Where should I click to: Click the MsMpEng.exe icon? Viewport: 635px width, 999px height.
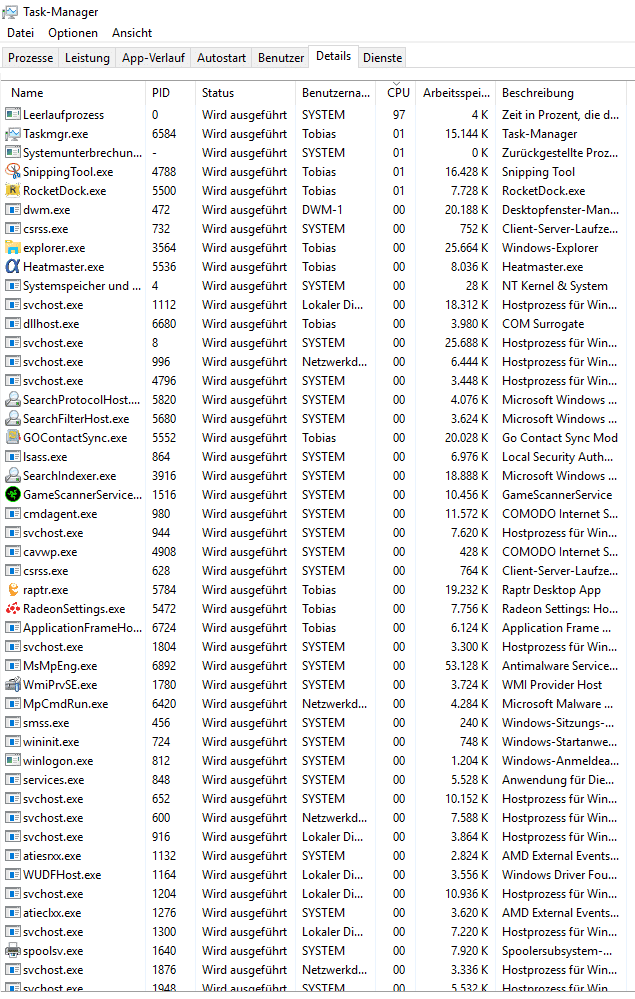pyautogui.click(x=13, y=666)
